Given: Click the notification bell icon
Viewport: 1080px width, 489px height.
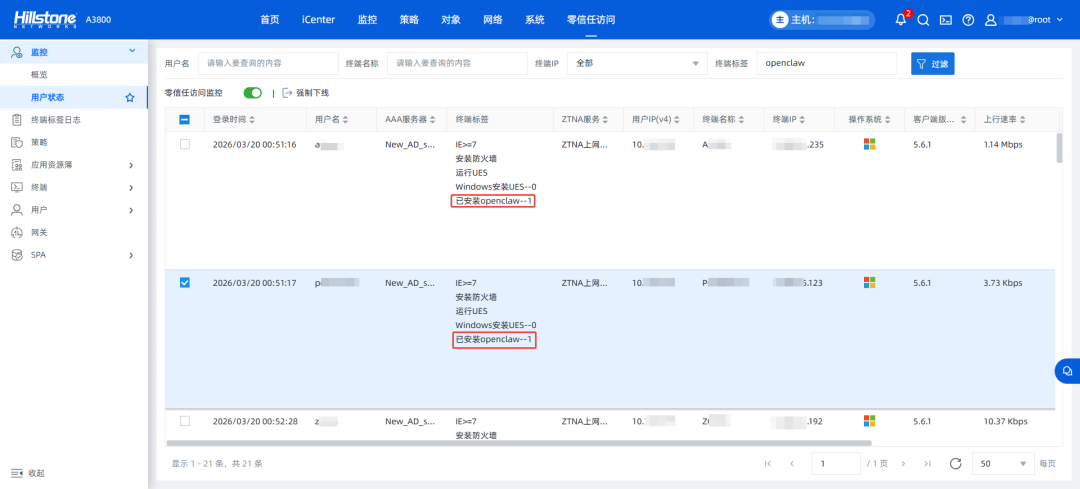Looking at the screenshot, I should click(901, 20).
